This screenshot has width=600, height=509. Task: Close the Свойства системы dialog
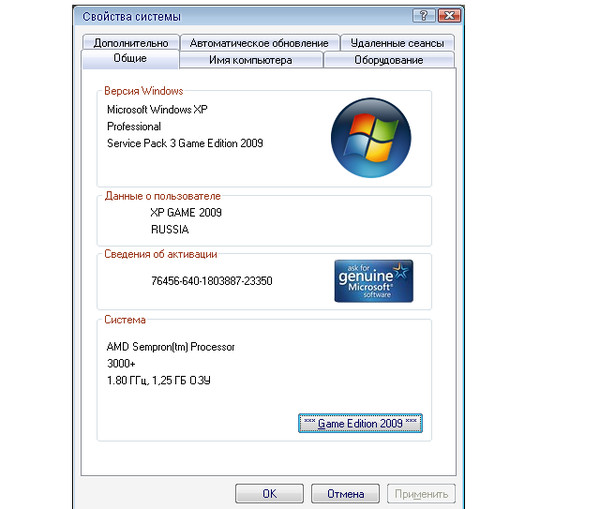(449, 16)
